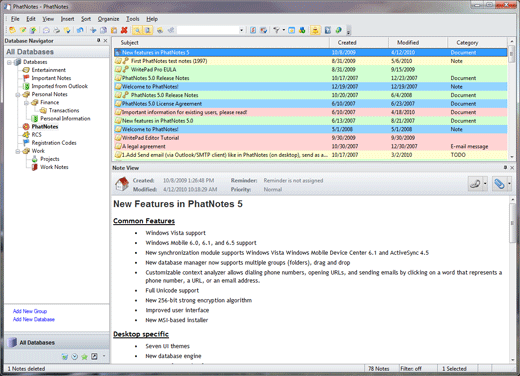The width and height of the screenshot is (520, 376).
Task: Click the speech bubble icon in toolbar
Action: [x=46, y=30]
